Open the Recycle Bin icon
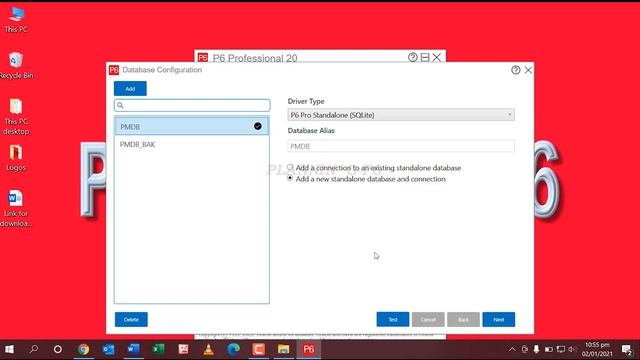The width and height of the screenshot is (640, 360). pyautogui.click(x=16, y=65)
